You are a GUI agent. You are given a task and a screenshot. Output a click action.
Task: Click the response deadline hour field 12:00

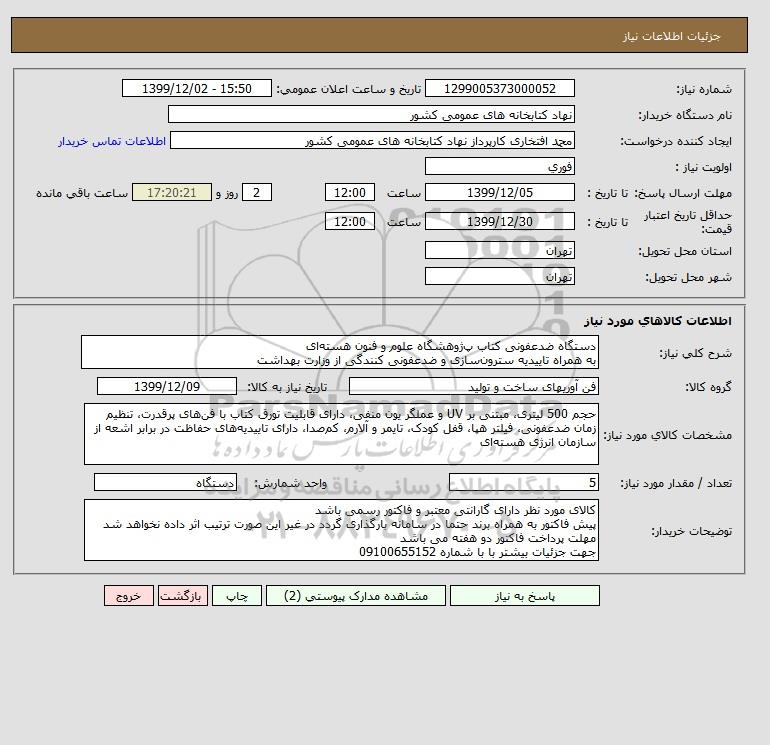[x=350, y=193]
